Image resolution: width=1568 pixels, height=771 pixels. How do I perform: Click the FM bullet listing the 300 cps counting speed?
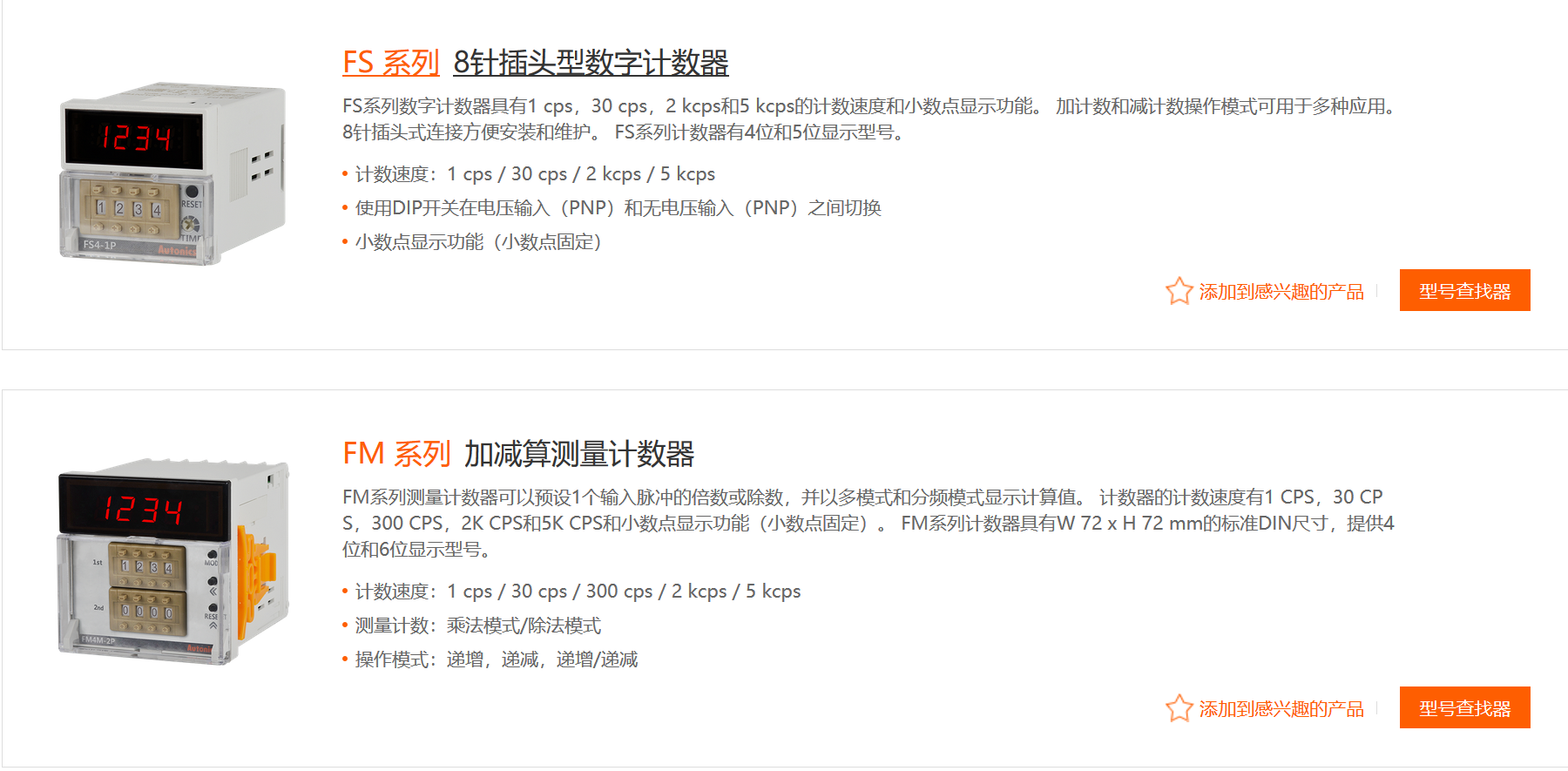click(577, 592)
